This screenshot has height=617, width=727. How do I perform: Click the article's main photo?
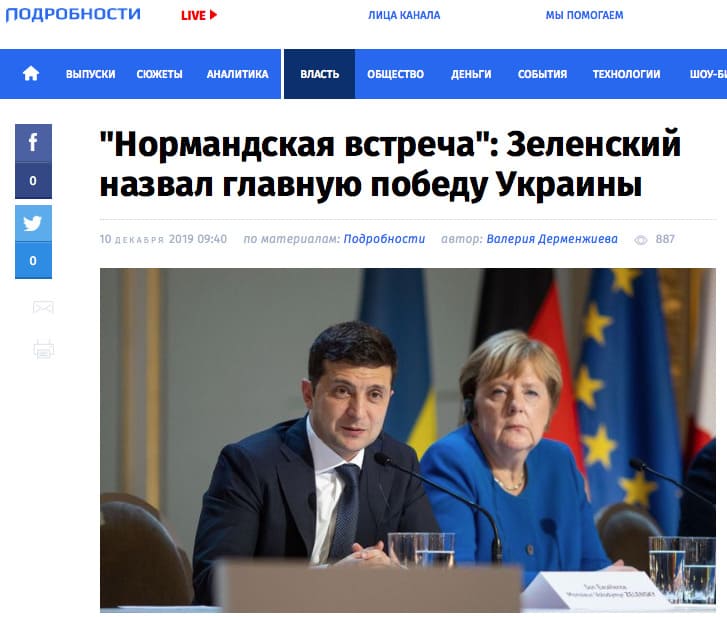[408, 438]
